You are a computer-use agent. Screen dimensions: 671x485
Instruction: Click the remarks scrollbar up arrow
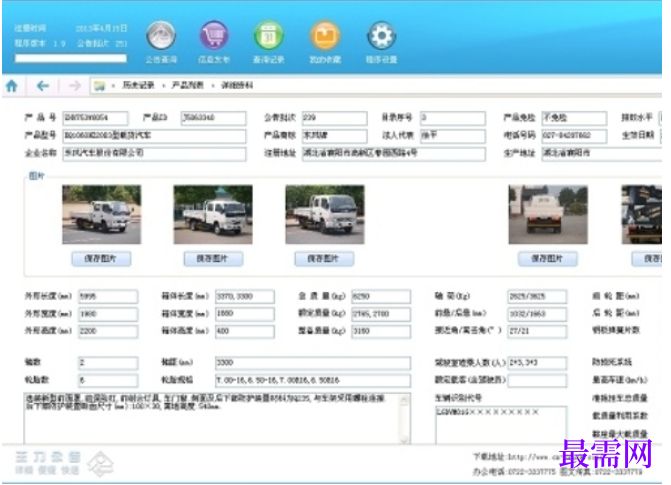click(404, 399)
